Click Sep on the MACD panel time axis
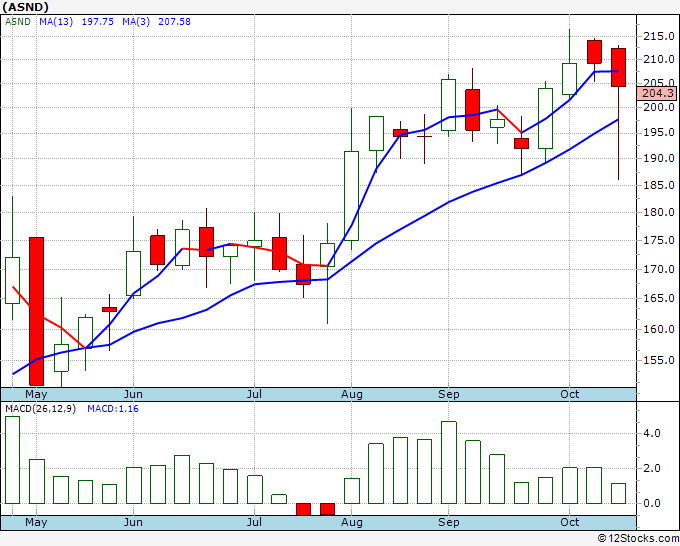 448,522
